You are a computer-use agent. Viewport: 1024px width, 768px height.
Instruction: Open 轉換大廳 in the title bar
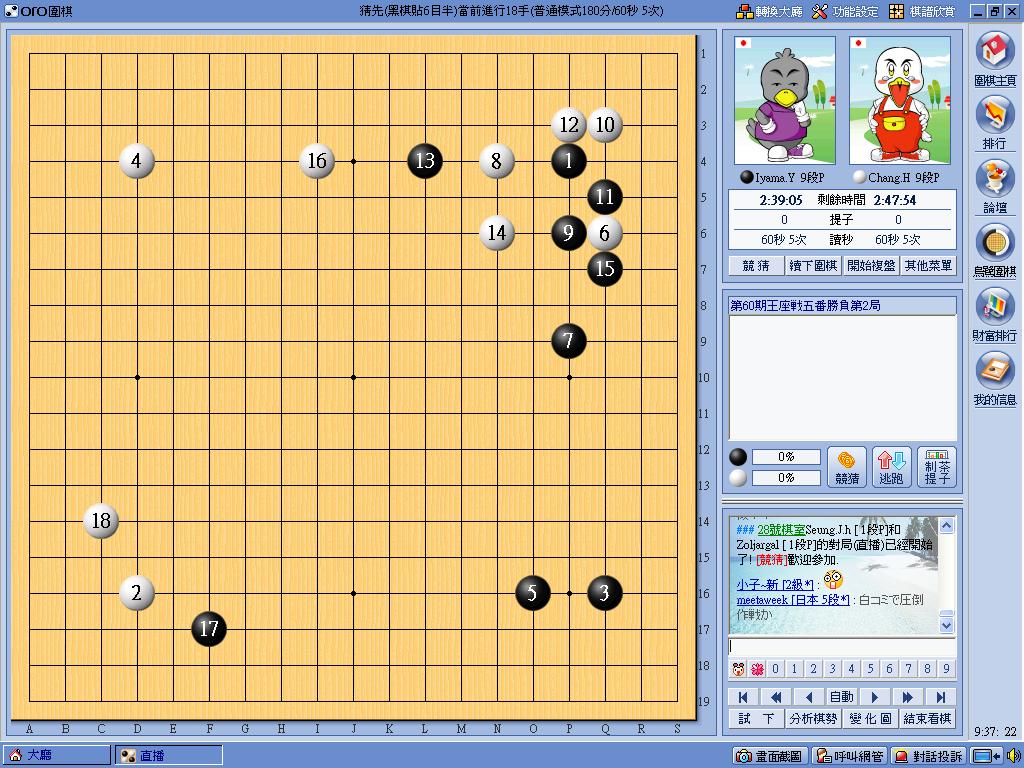[769, 11]
